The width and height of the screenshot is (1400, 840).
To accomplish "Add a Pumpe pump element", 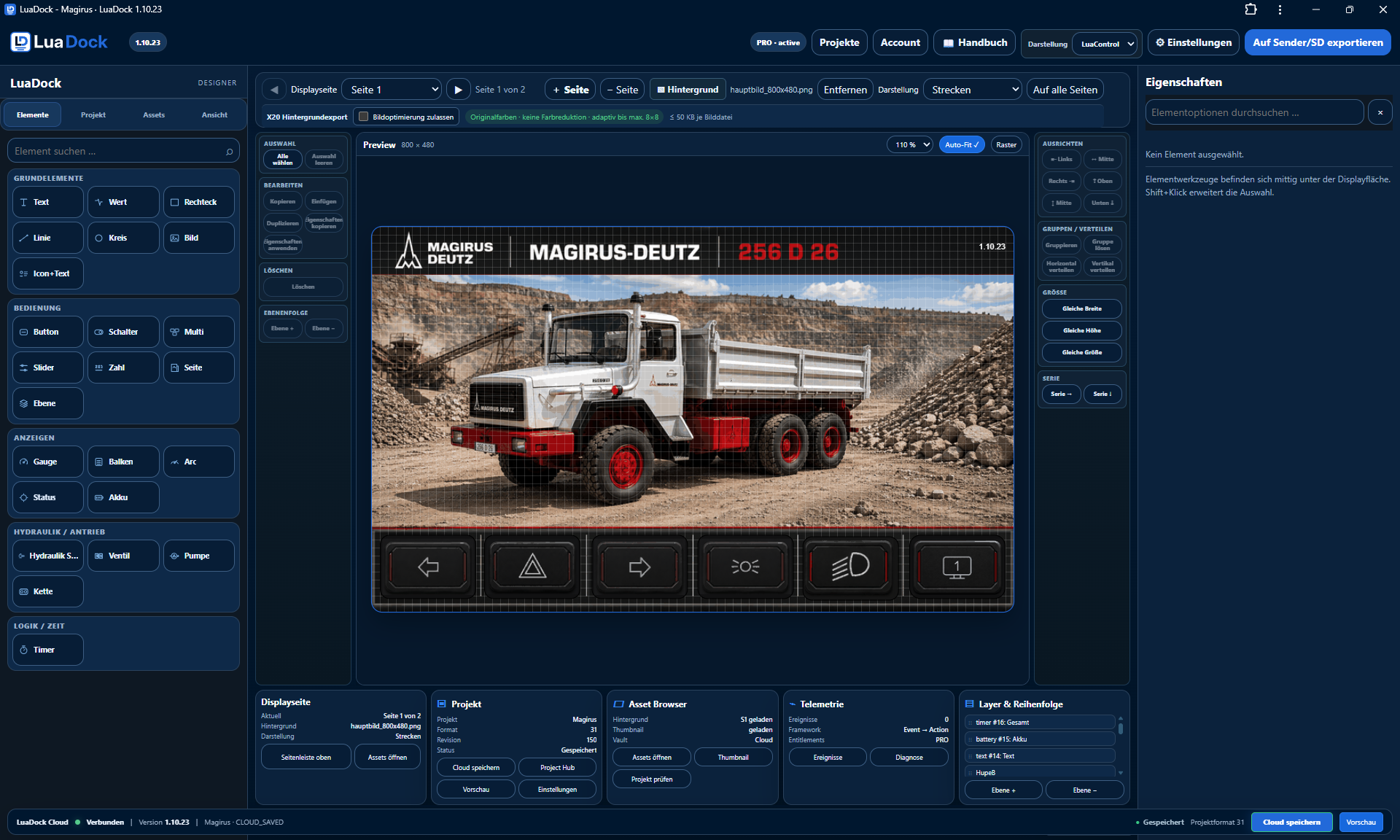I will coord(199,556).
